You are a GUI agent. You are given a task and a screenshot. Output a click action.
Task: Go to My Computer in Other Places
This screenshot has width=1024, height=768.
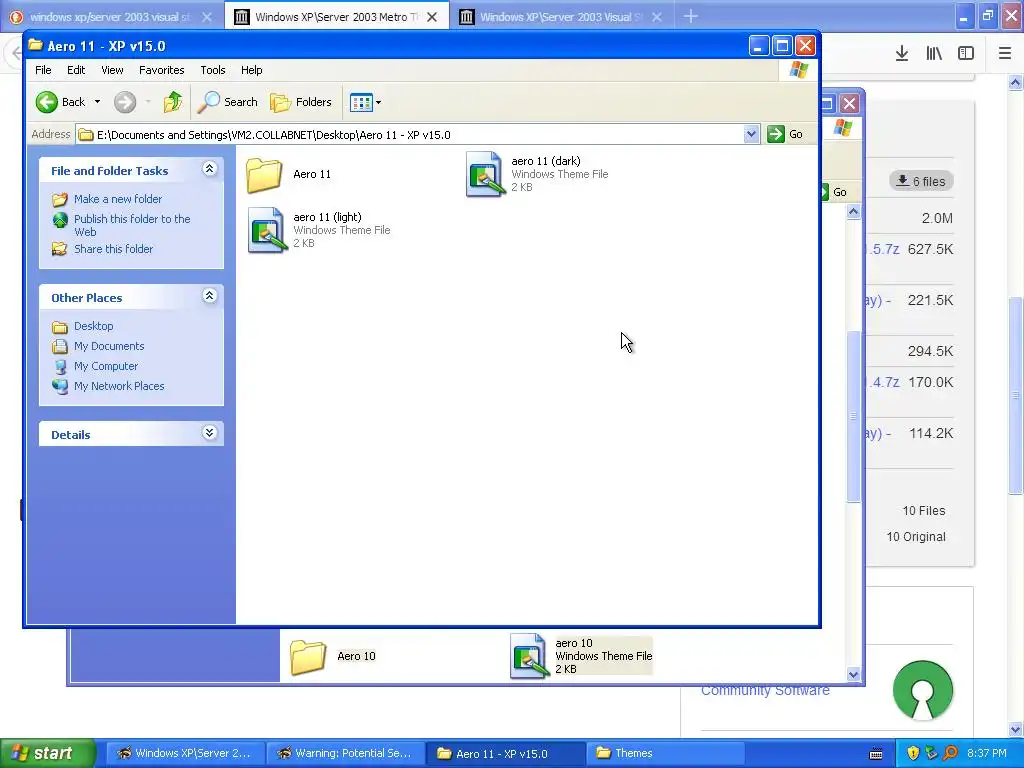[x=106, y=366]
